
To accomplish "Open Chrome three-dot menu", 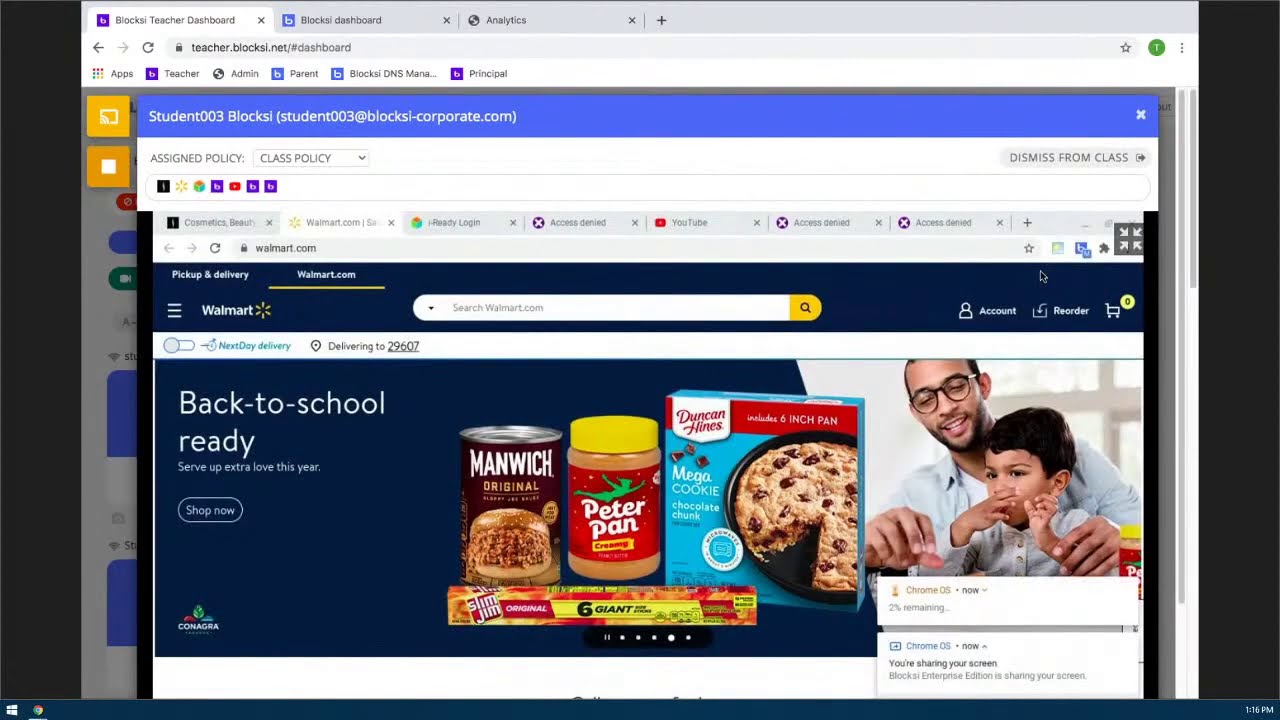I will (x=1182, y=47).
